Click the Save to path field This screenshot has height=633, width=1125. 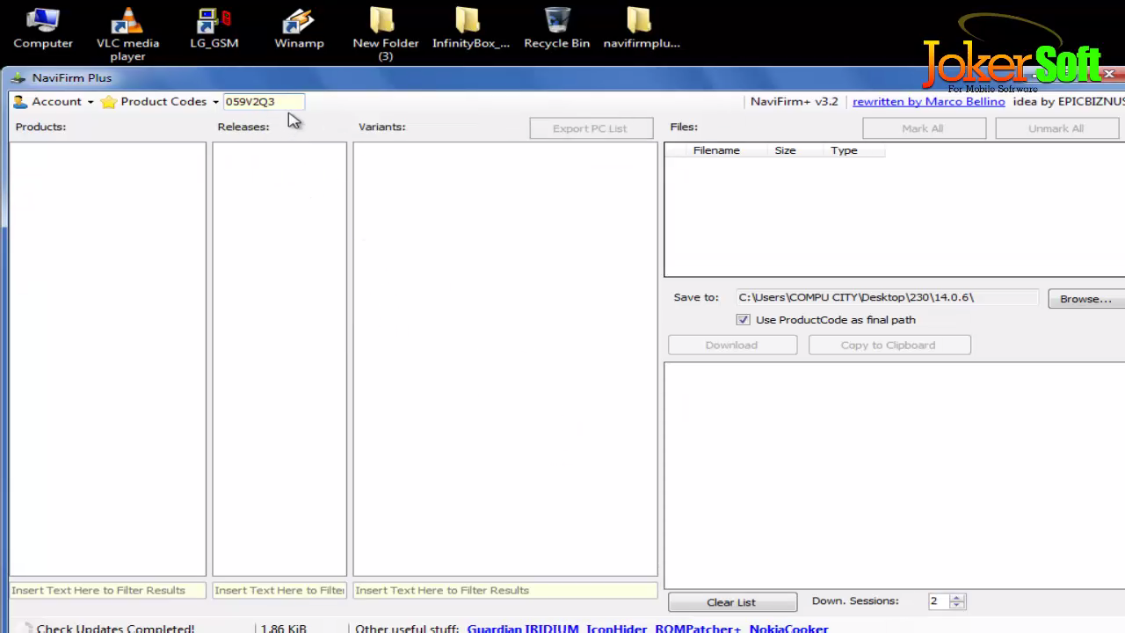(x=887, y=297)
